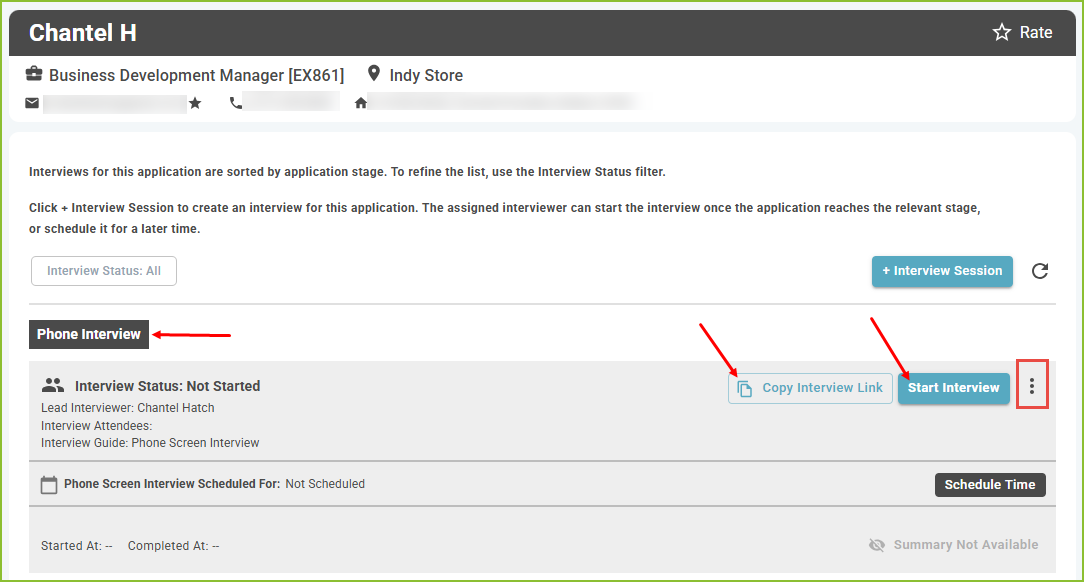
Task: Click the calendar icon beside Phone Screen Interview
Action: click(x=49, y=485)
